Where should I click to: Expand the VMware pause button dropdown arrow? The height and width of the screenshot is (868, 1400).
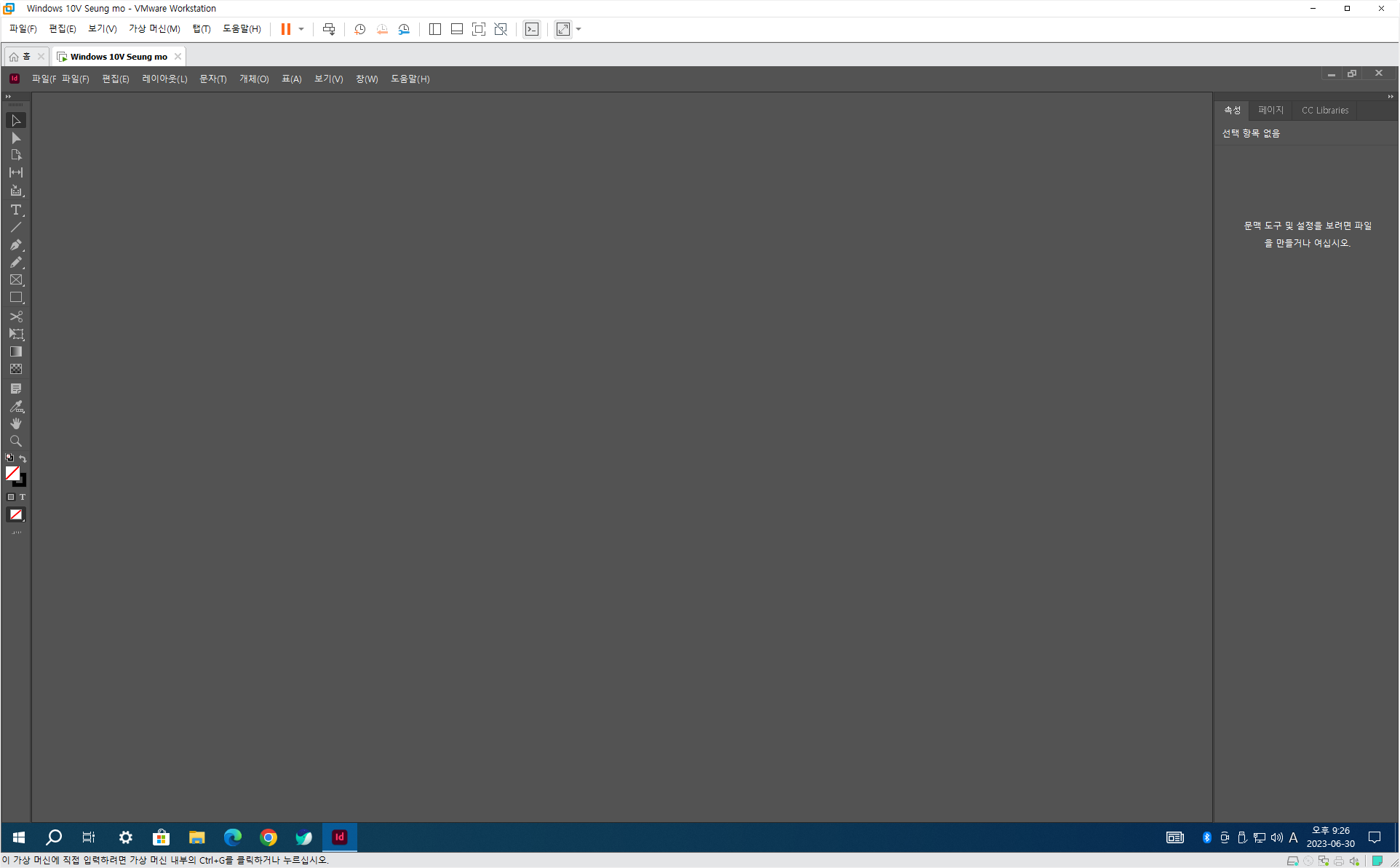[x=301, y=29]
